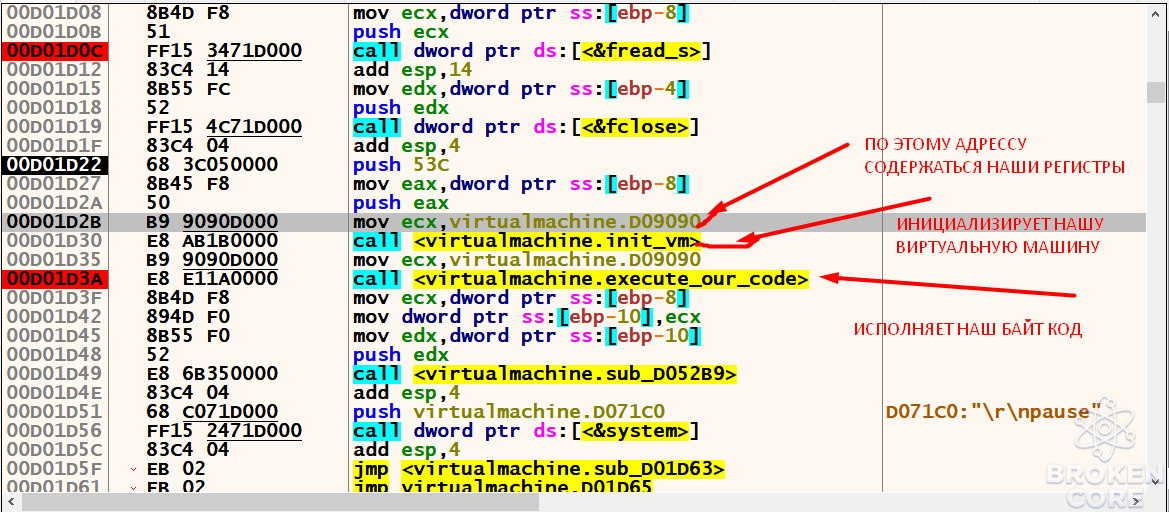Click the horizontal scrollbar left arrow
This screenshot has width=1169, height=512.
(x=12, y=503)
